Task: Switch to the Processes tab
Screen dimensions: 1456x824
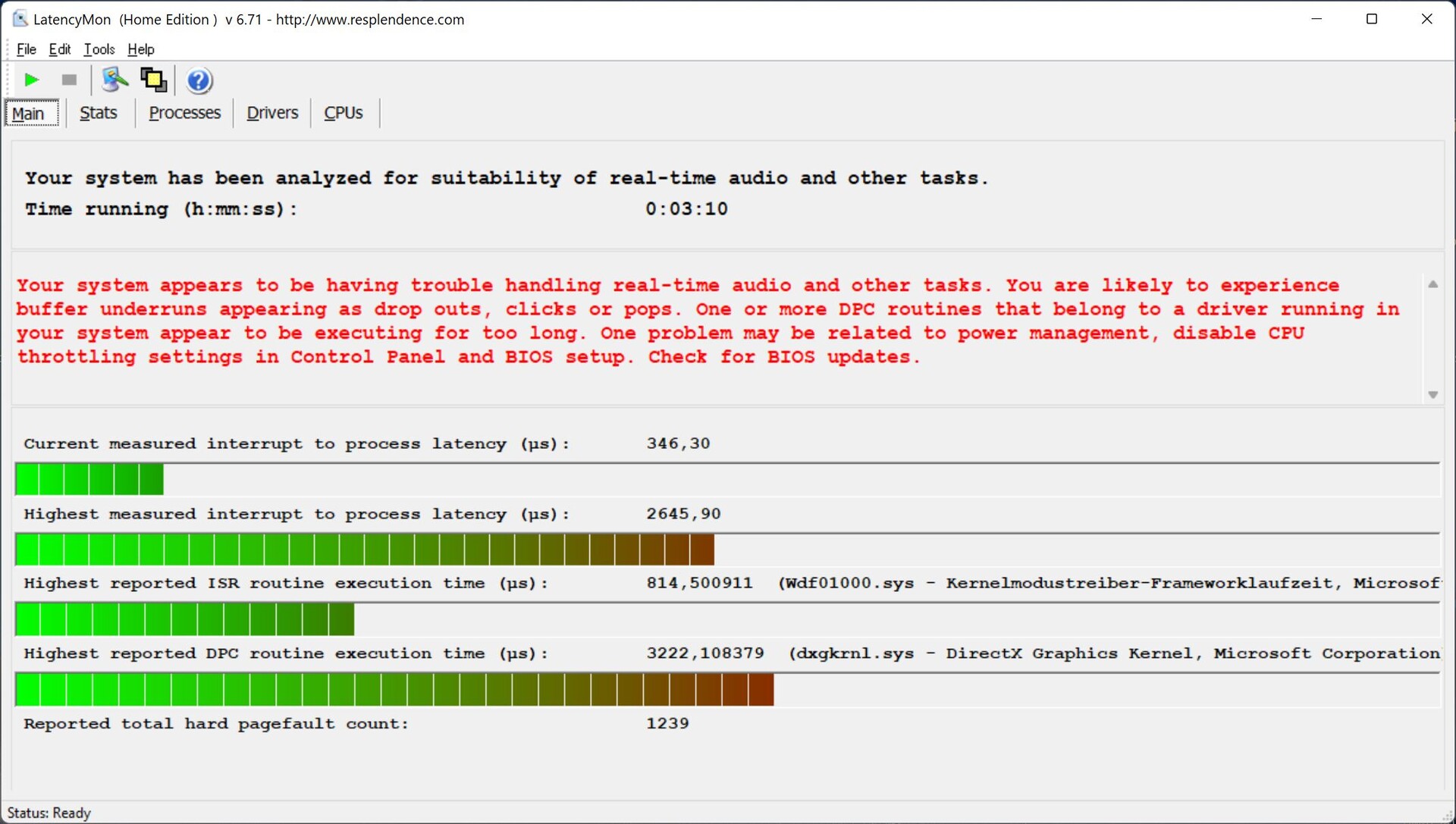Action: coord(184,113)
